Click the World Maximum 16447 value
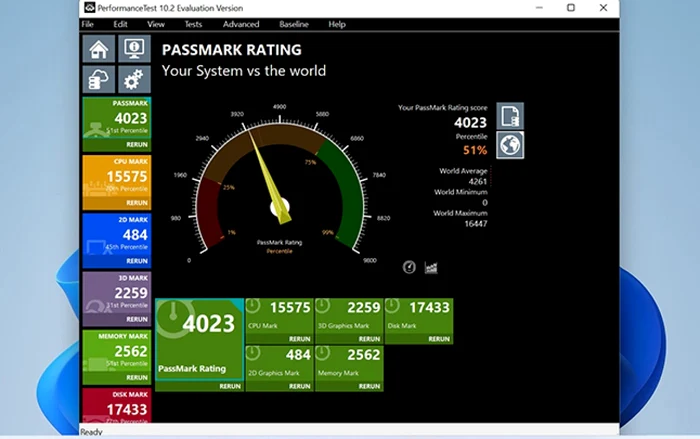Screen dimensions: 700x439 click(475, 224)
